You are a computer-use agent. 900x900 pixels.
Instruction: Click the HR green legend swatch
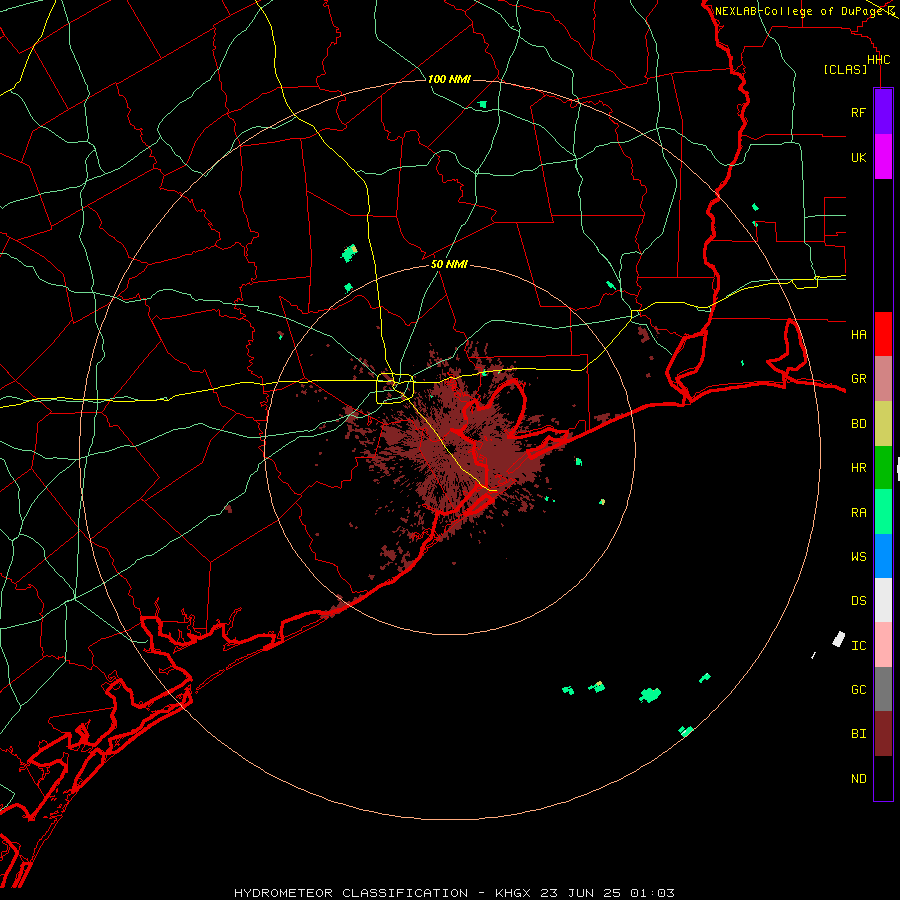(x=883, y=468)
